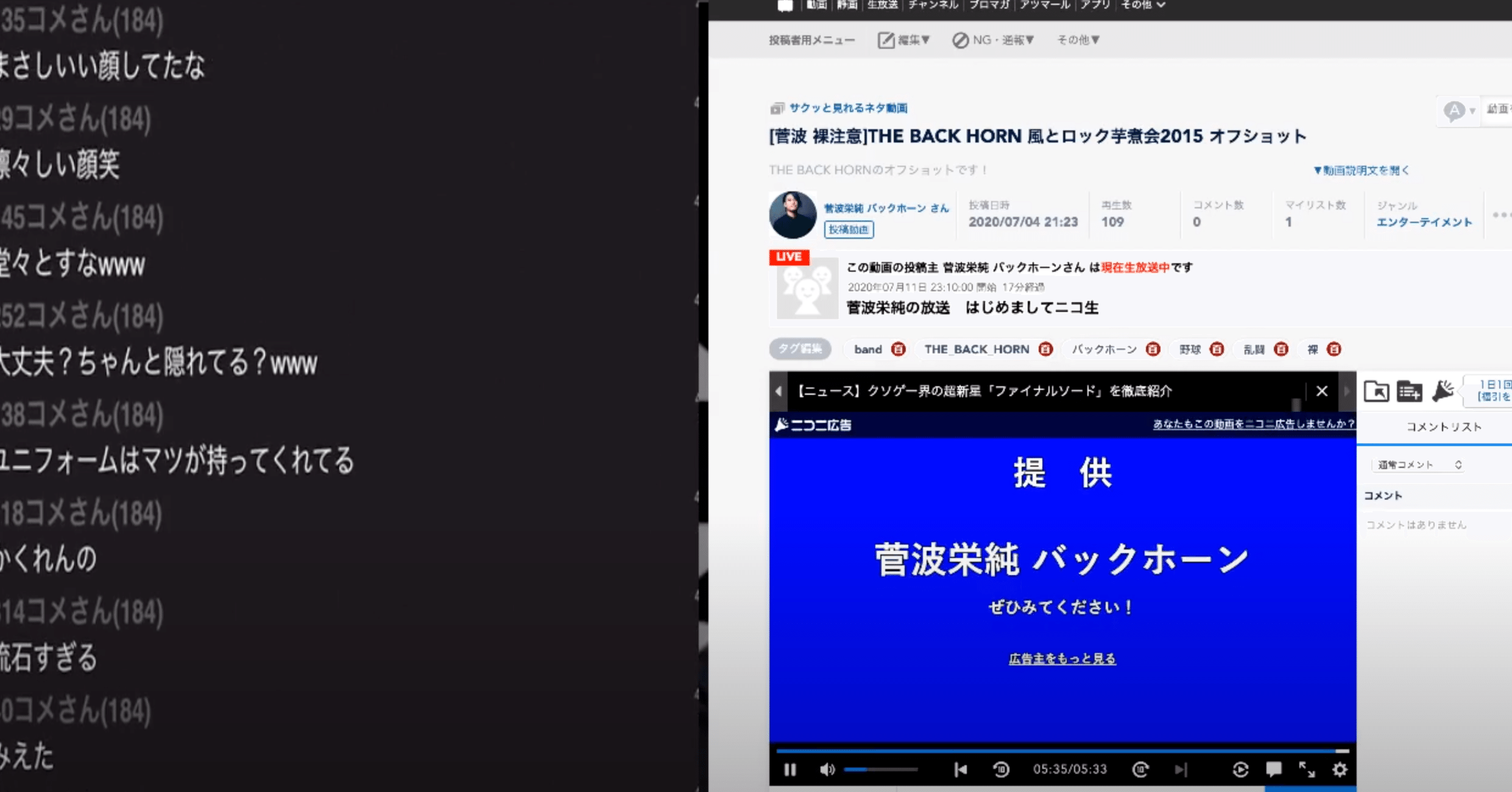Open 生放送 in top navigation bar
The image size is (1512, 792).
[x=883, y=5]
